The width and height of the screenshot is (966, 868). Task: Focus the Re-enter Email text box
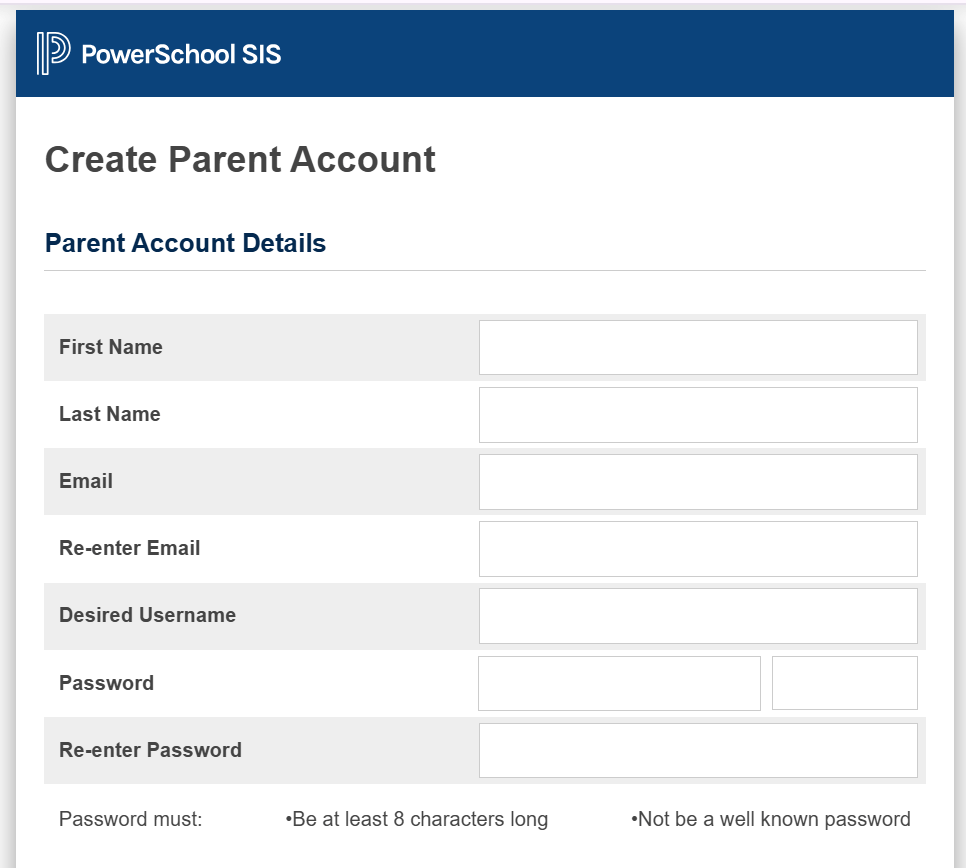point(697,548)
